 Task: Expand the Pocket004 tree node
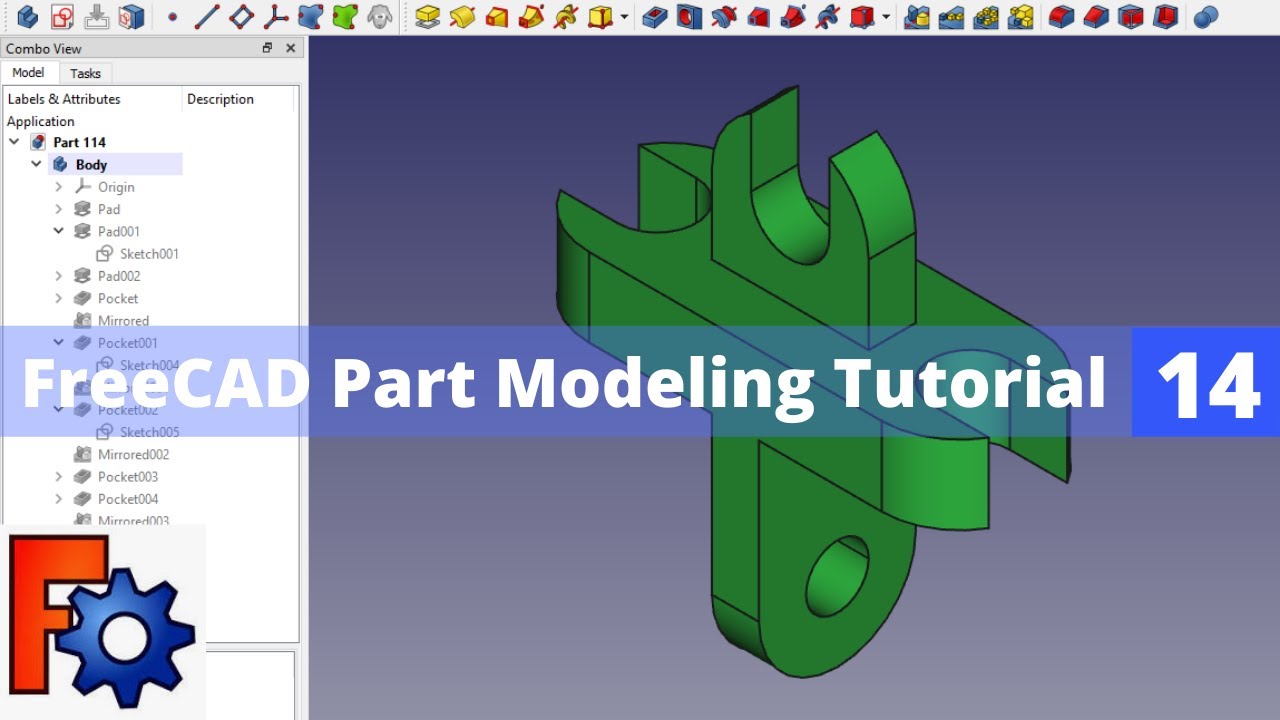click(x=58, y=499)
